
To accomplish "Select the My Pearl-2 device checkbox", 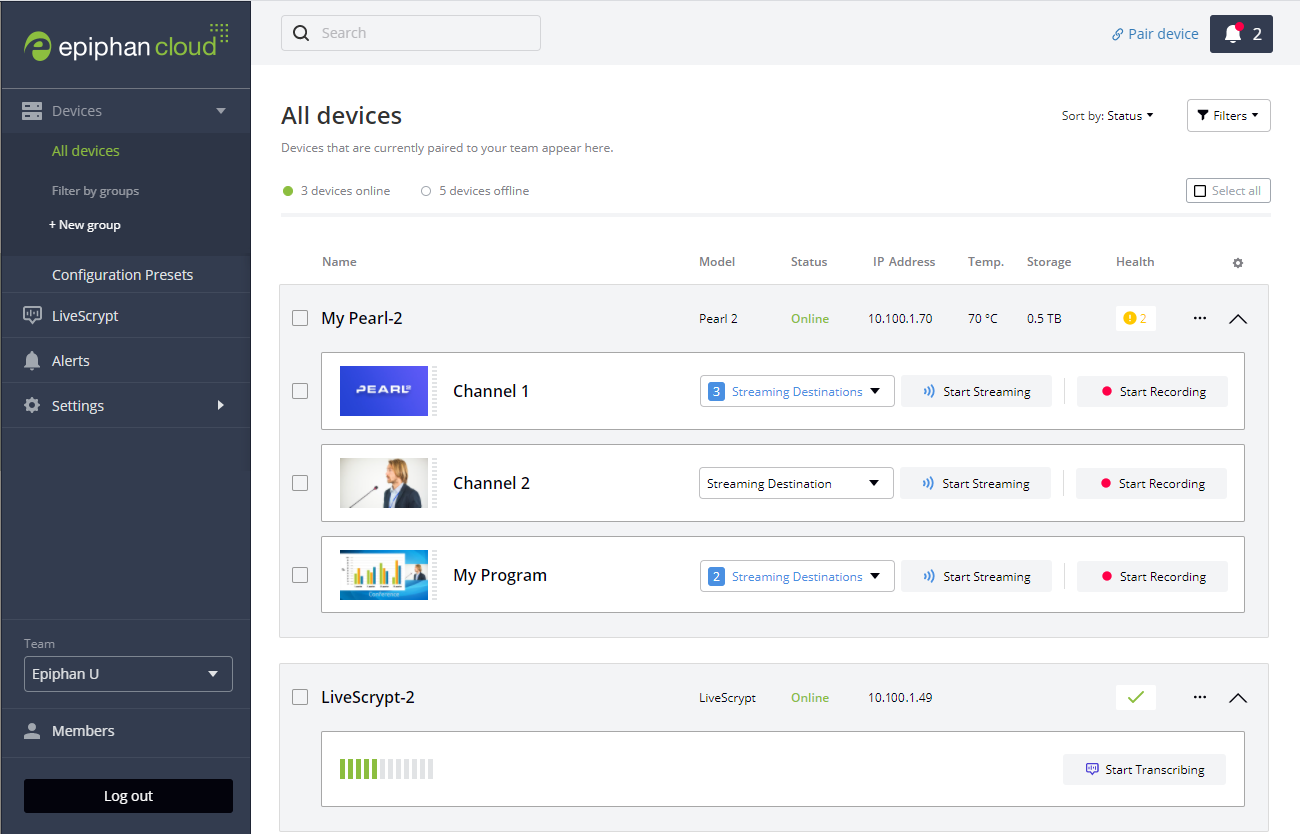I will click(x=300, y=318).
